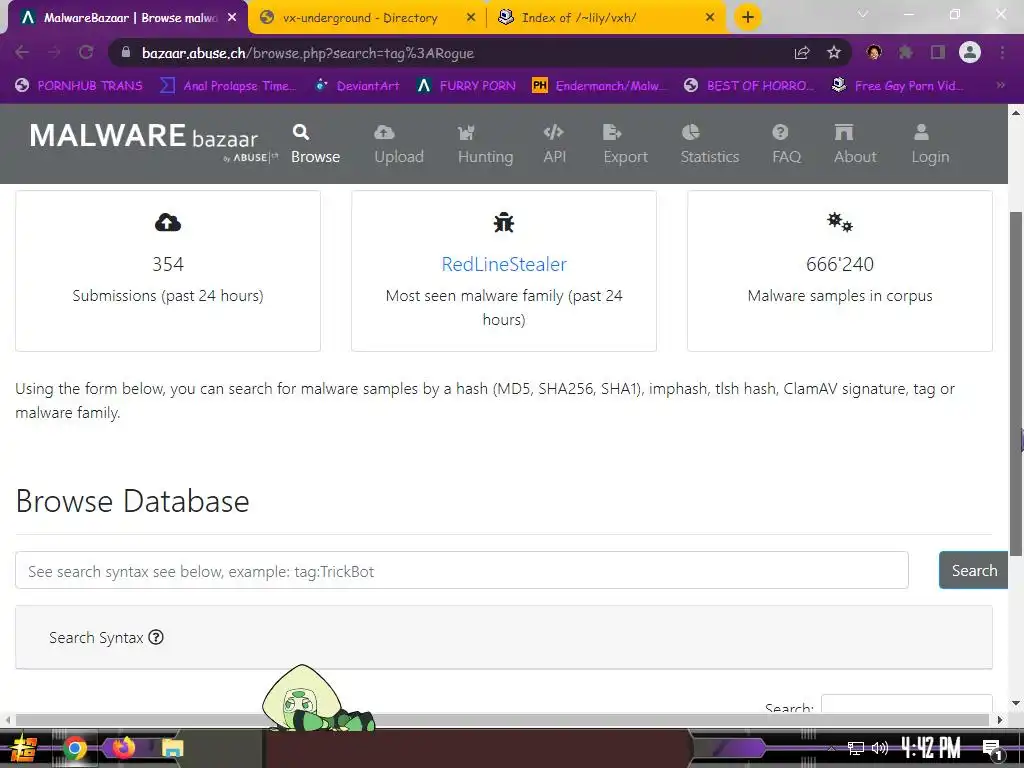Open the FAQ question mark icon
Image resolution: width=1024 pixels, height=768 pixels.
[x=780, y=133]
